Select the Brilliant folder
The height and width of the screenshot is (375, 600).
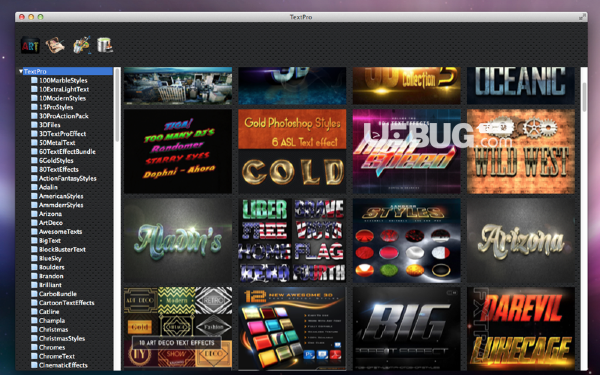tap(50, 285)
